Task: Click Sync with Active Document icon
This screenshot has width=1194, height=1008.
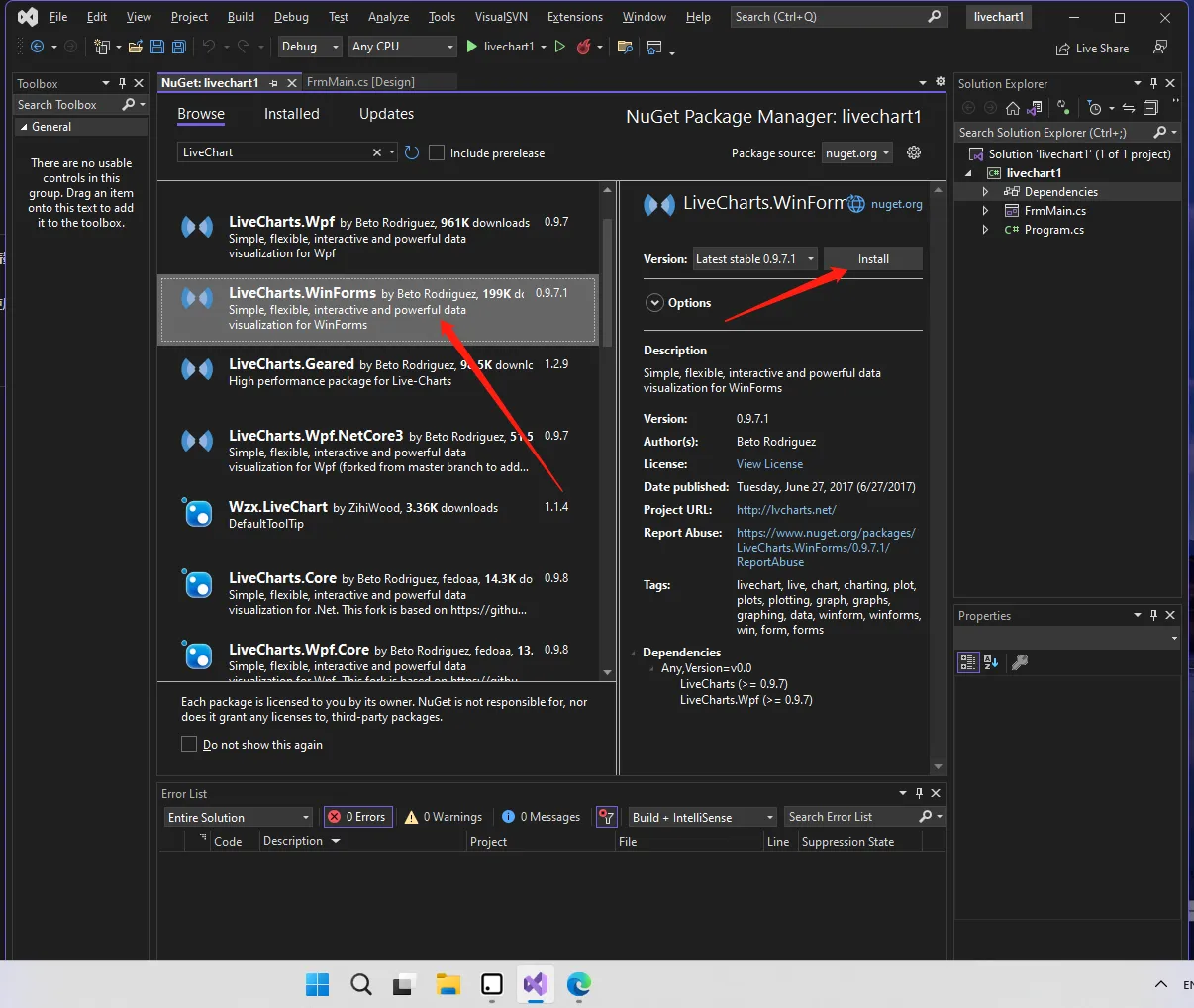Action: pos(1128,108)
